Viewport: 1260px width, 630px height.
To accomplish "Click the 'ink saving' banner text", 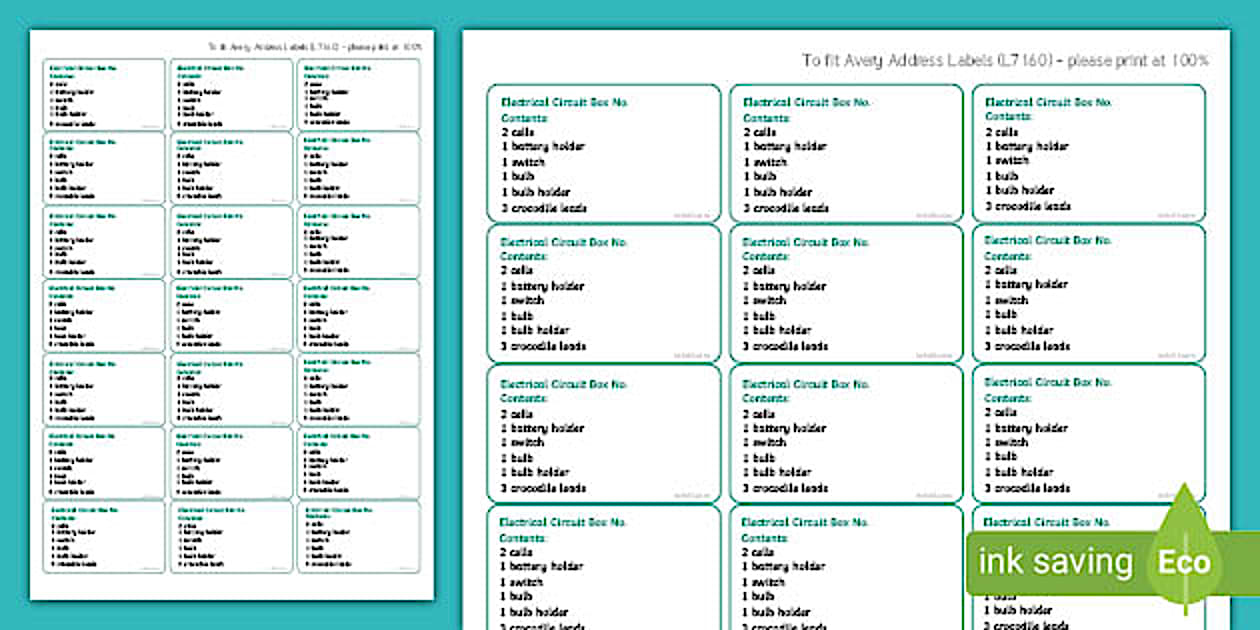I will (1055, 563).
